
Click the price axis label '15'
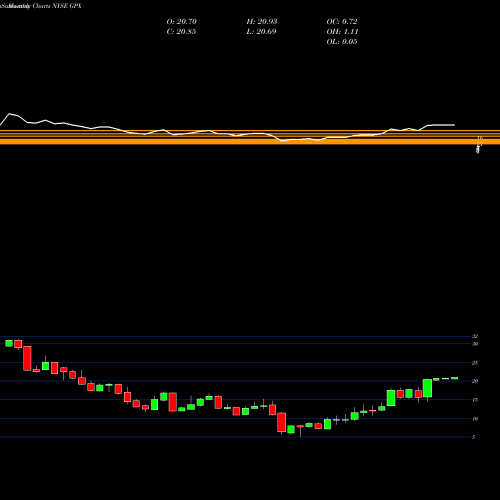pyautogui.click(x=475, y=400)
